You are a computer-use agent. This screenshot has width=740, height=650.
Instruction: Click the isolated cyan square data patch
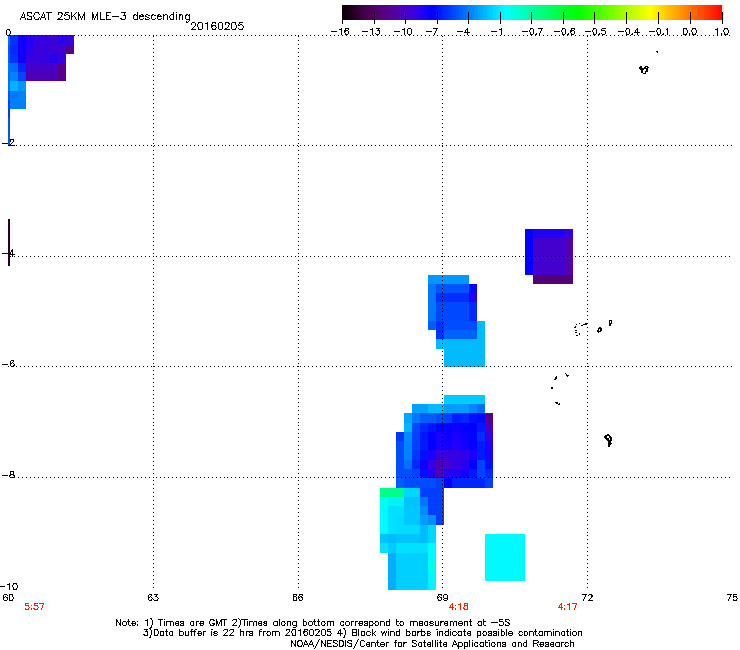[x=505, y=557]
